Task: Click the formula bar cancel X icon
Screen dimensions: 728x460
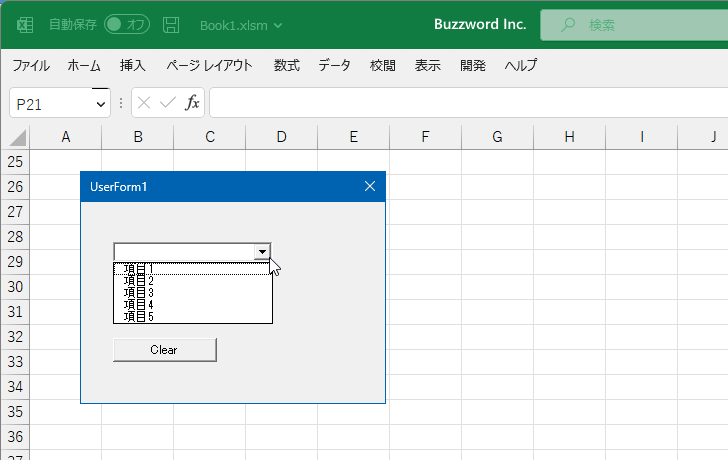Action: [x=144, y=103]
